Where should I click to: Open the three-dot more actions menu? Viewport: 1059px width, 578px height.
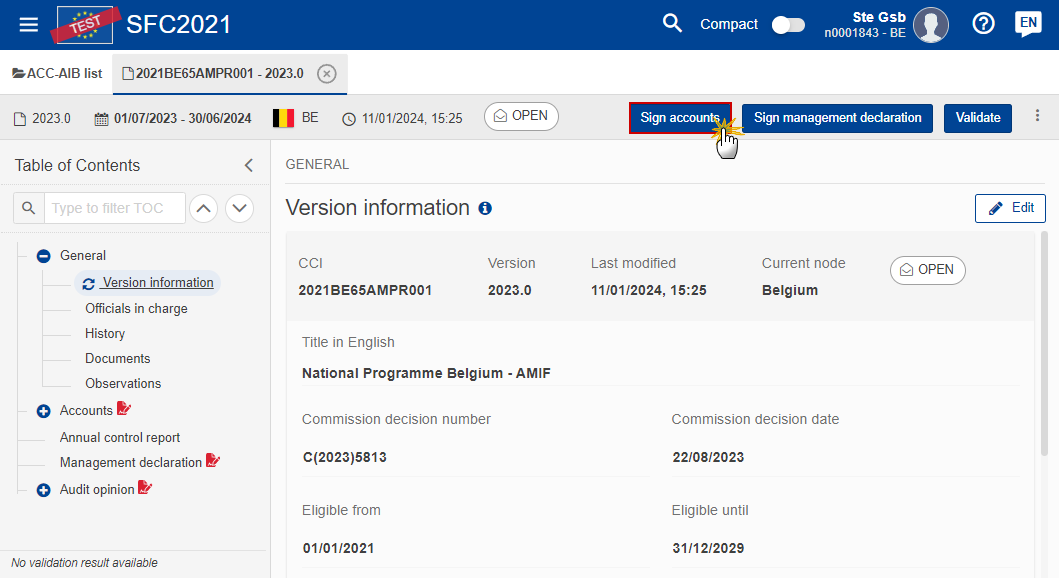(x=1037, y=117)
